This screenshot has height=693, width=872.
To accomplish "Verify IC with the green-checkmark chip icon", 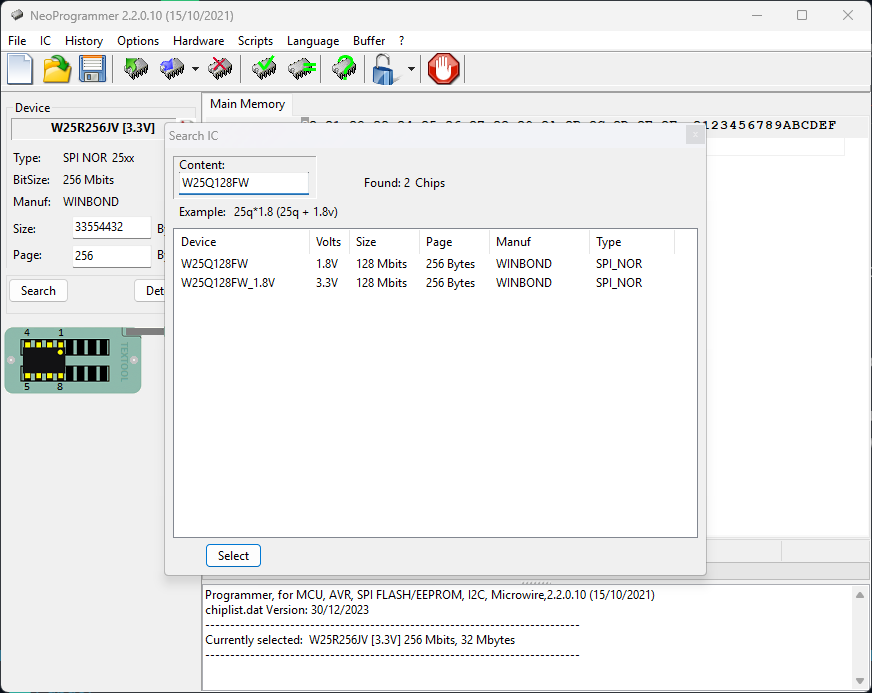I will [264, 69].
